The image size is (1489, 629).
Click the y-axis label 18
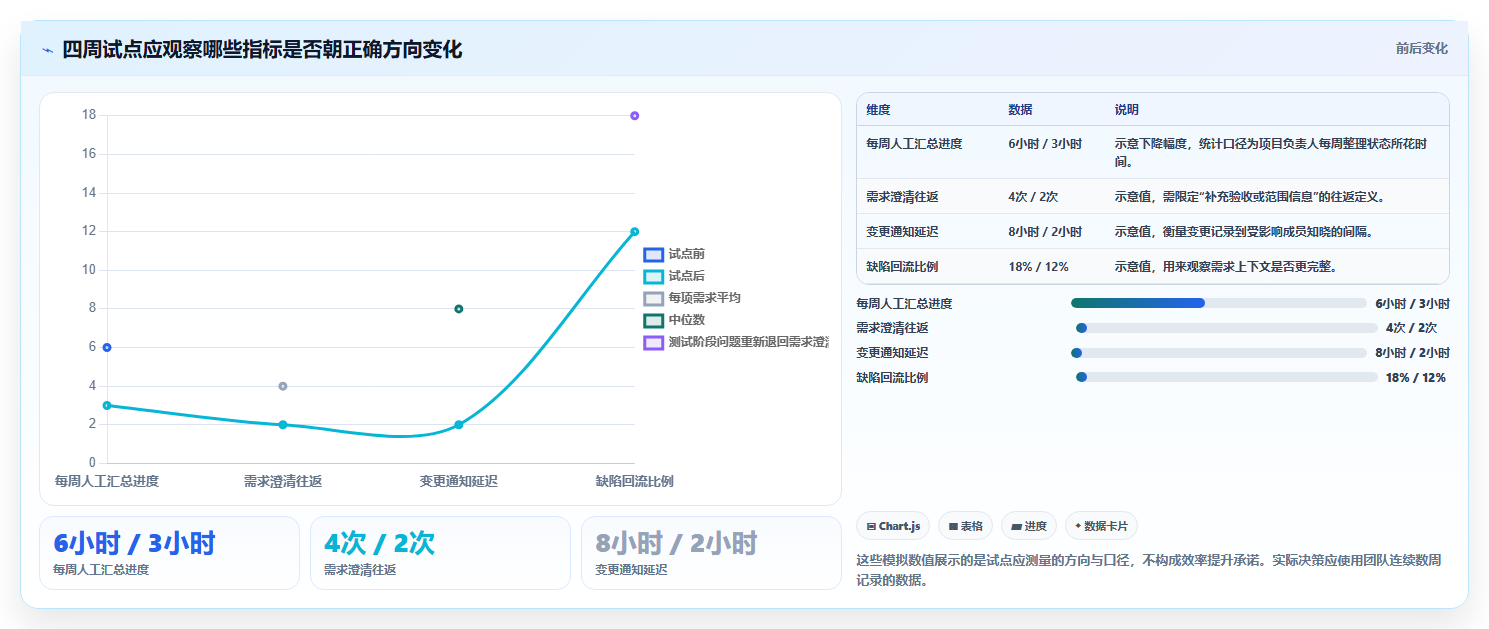tap(89, 115)
